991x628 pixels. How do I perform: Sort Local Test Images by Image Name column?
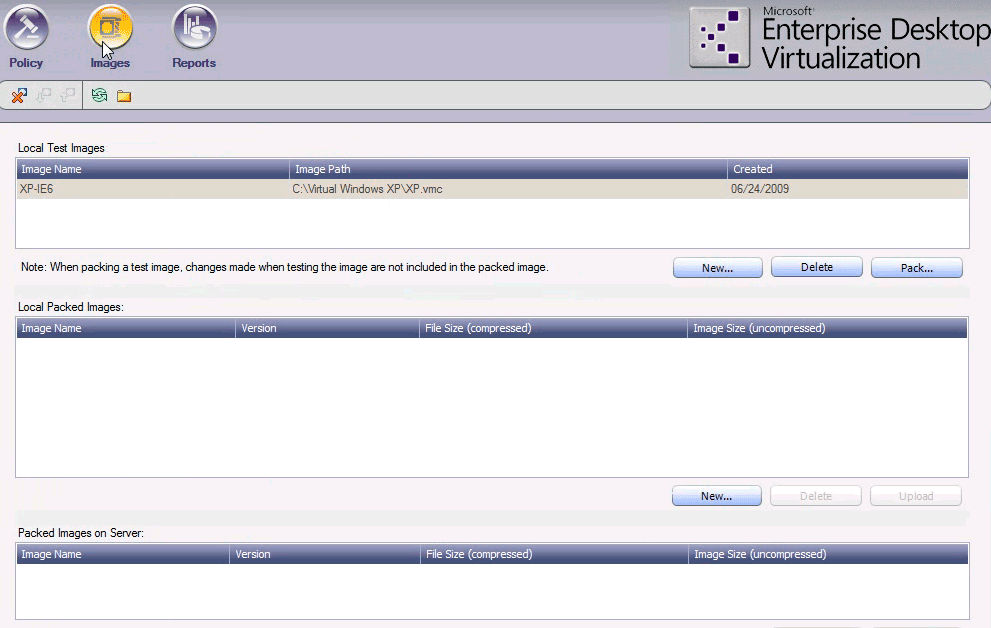click(x=153, y=169)
